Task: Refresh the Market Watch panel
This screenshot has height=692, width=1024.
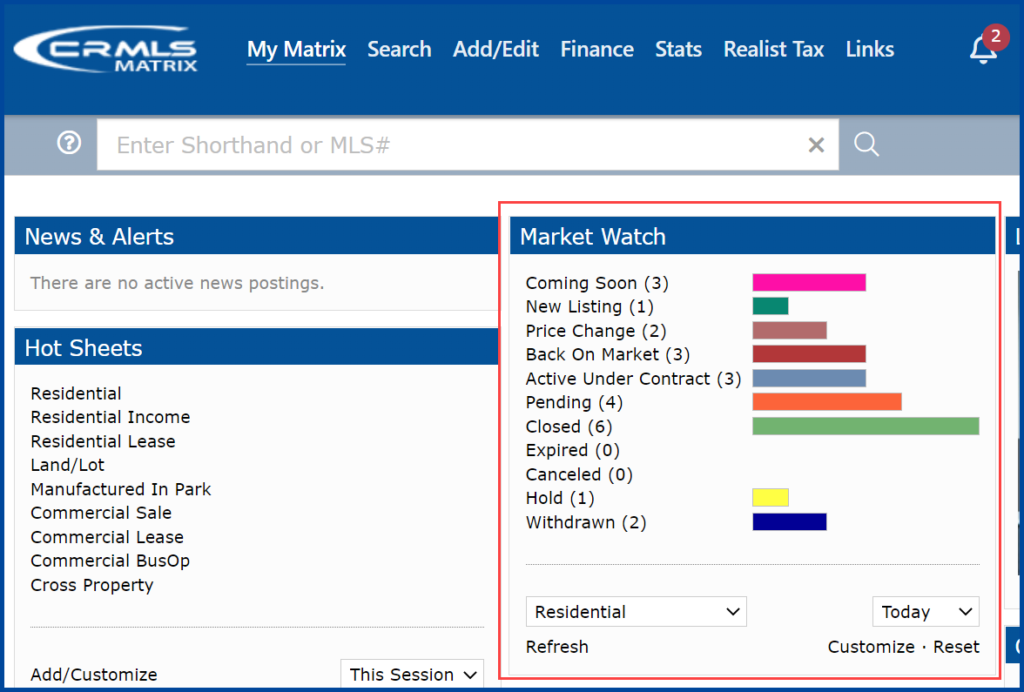Action: coord(556,646)
